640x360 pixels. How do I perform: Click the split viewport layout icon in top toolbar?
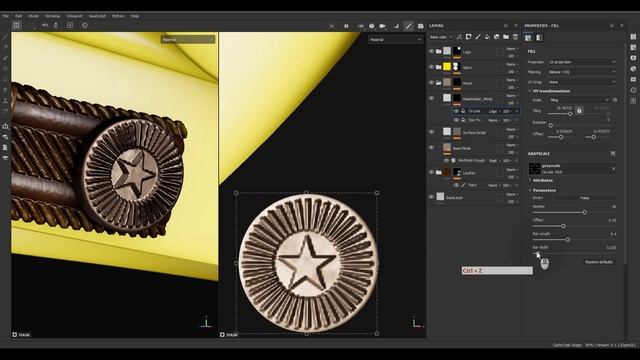(16, 25)
